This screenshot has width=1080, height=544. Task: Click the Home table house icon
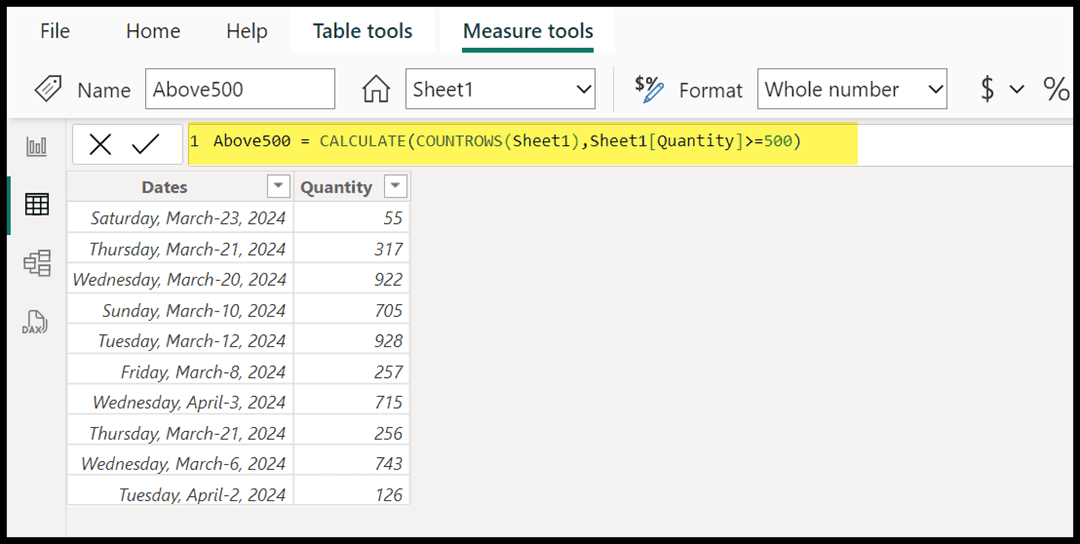[376, 89]
